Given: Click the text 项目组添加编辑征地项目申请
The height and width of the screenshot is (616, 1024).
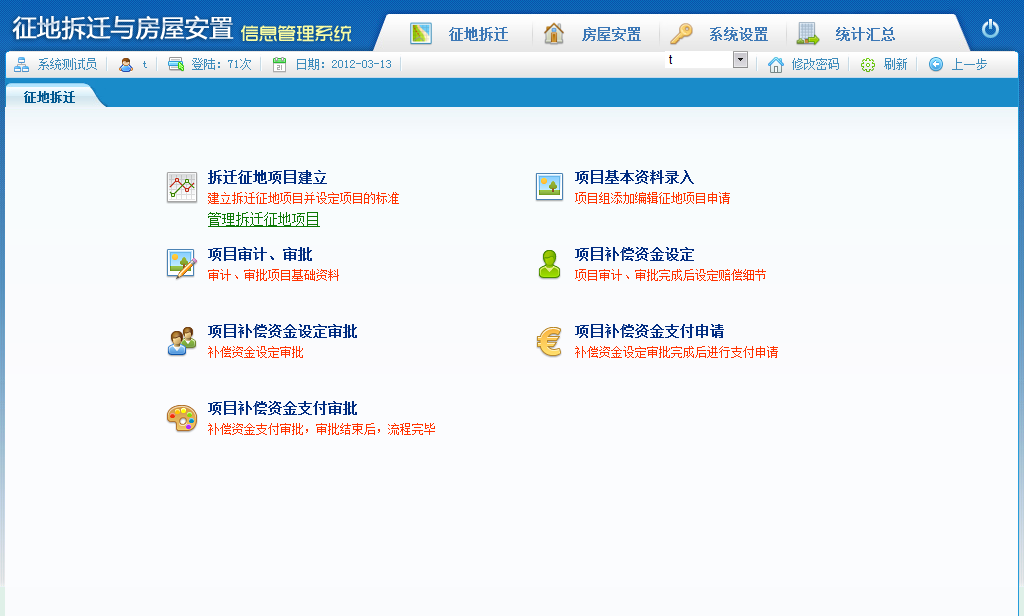Looking at the screenshot, I should pos(652,198).
